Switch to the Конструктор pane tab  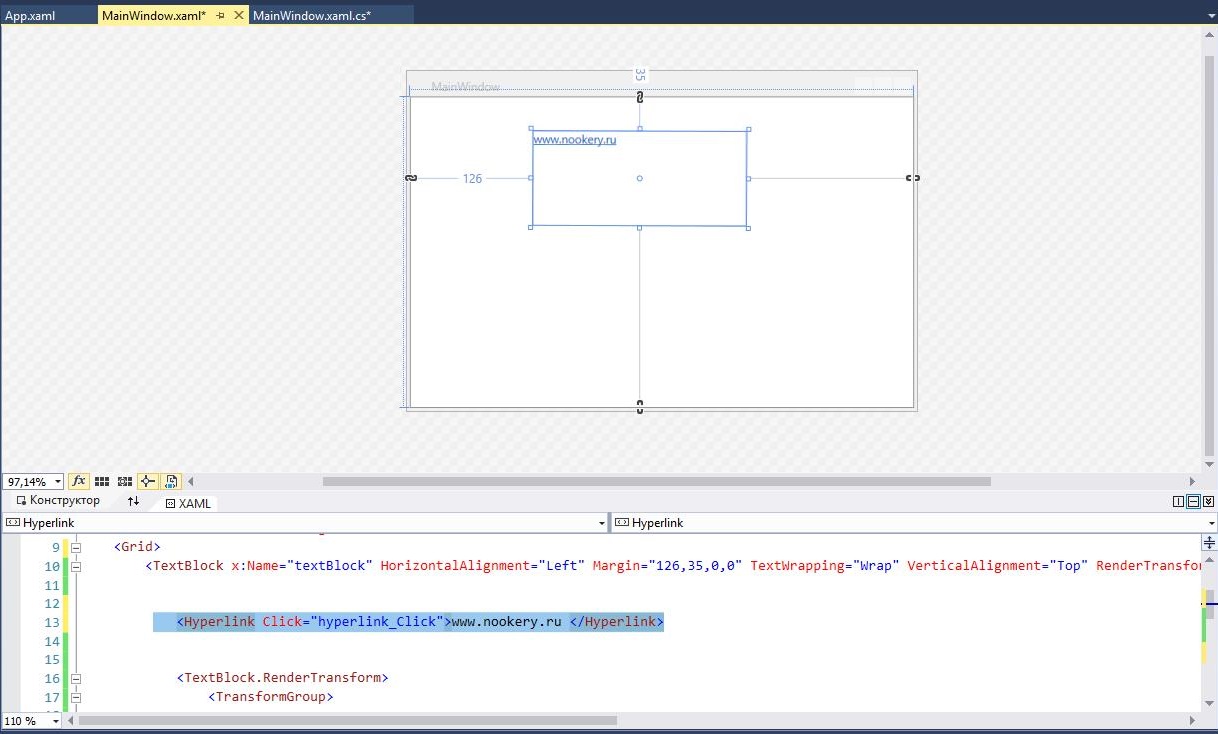[x=58, y=501]
